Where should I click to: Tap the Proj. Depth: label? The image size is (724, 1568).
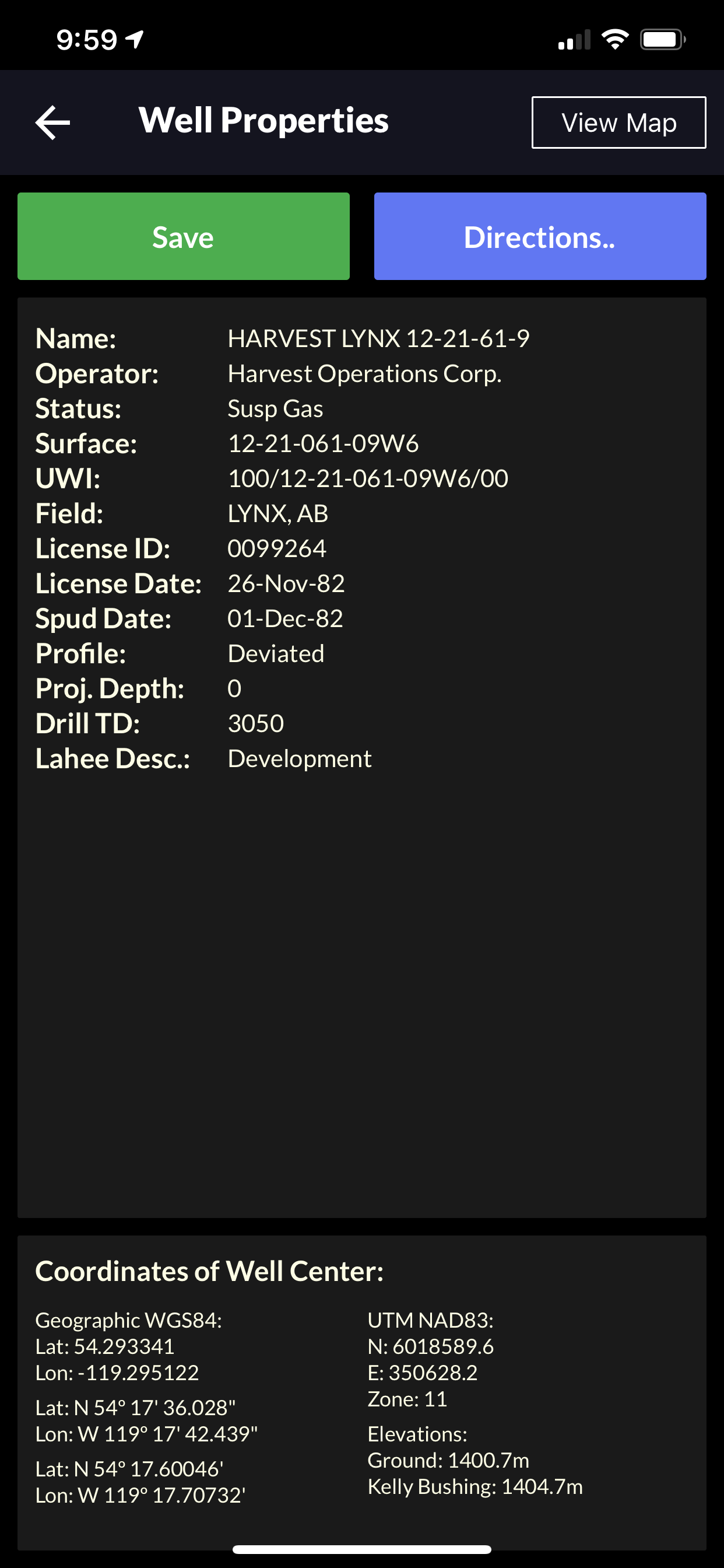(110, 689)
